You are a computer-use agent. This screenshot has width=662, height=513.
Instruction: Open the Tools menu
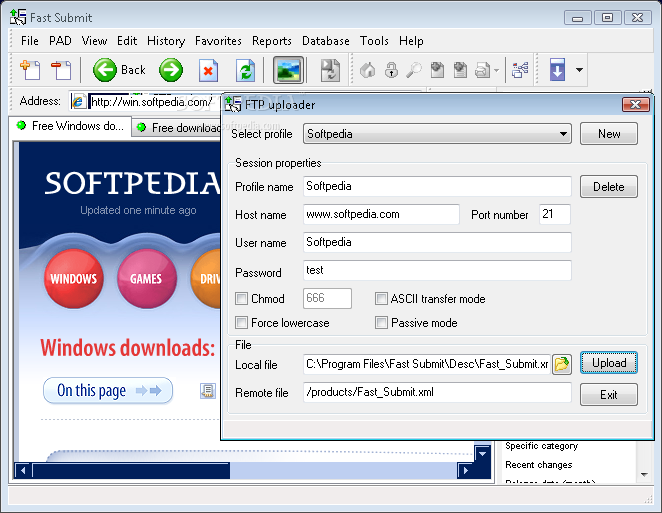374,41
